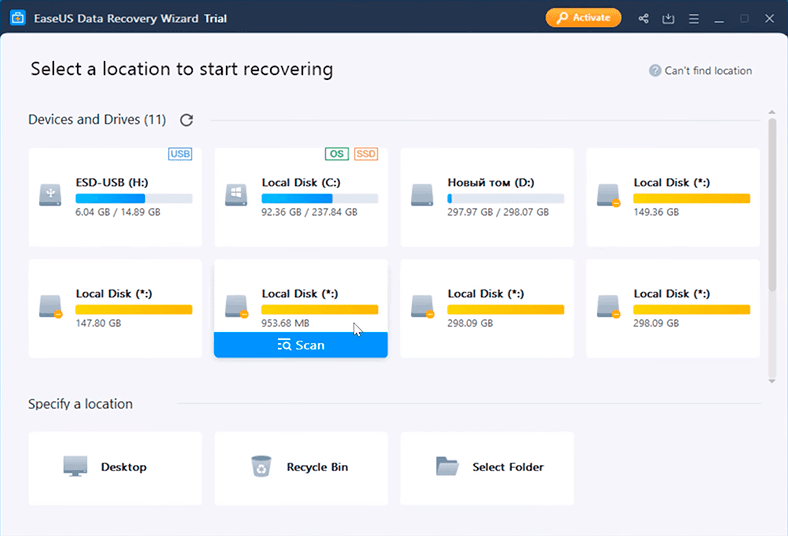Click the Recycle Bin icon
The height and width of the screenshot is (536, 788).
point(261,466)
